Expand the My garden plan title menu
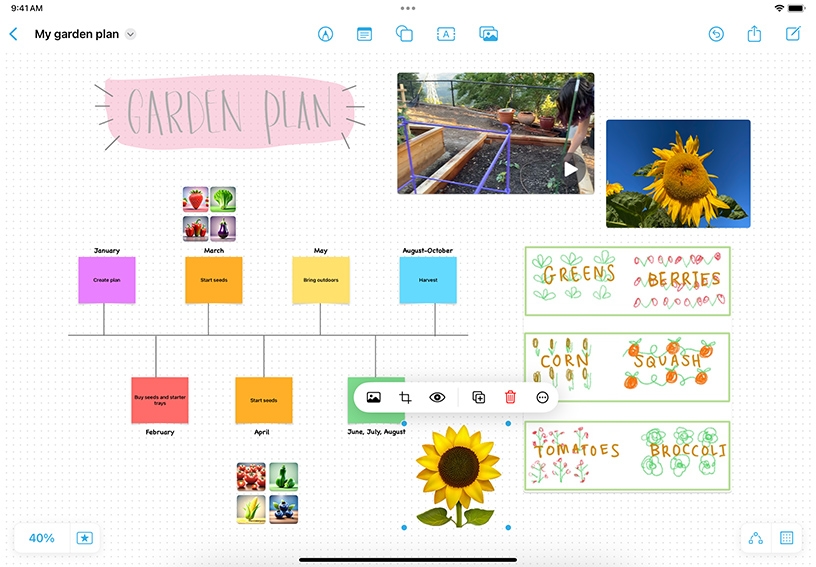 pyautogui.click(x=130, y=35)
